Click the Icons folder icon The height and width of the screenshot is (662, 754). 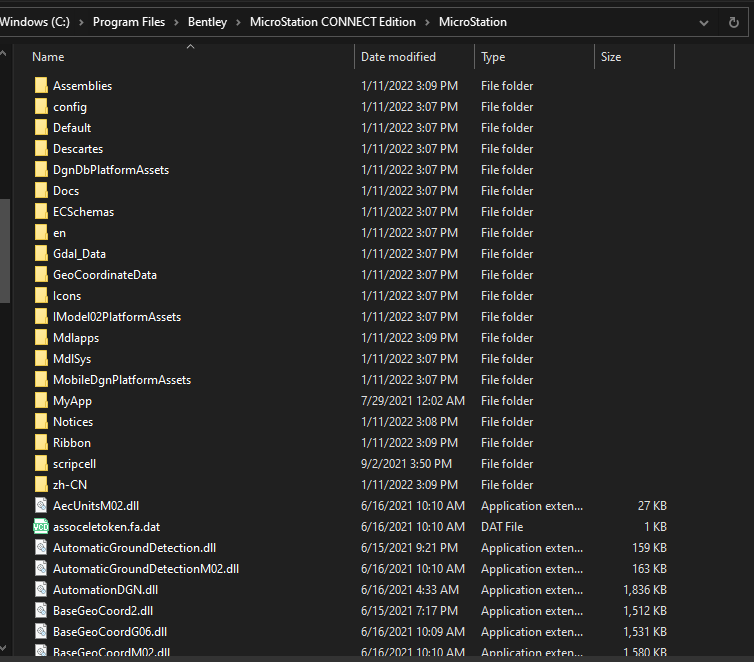tap(41, 296)
